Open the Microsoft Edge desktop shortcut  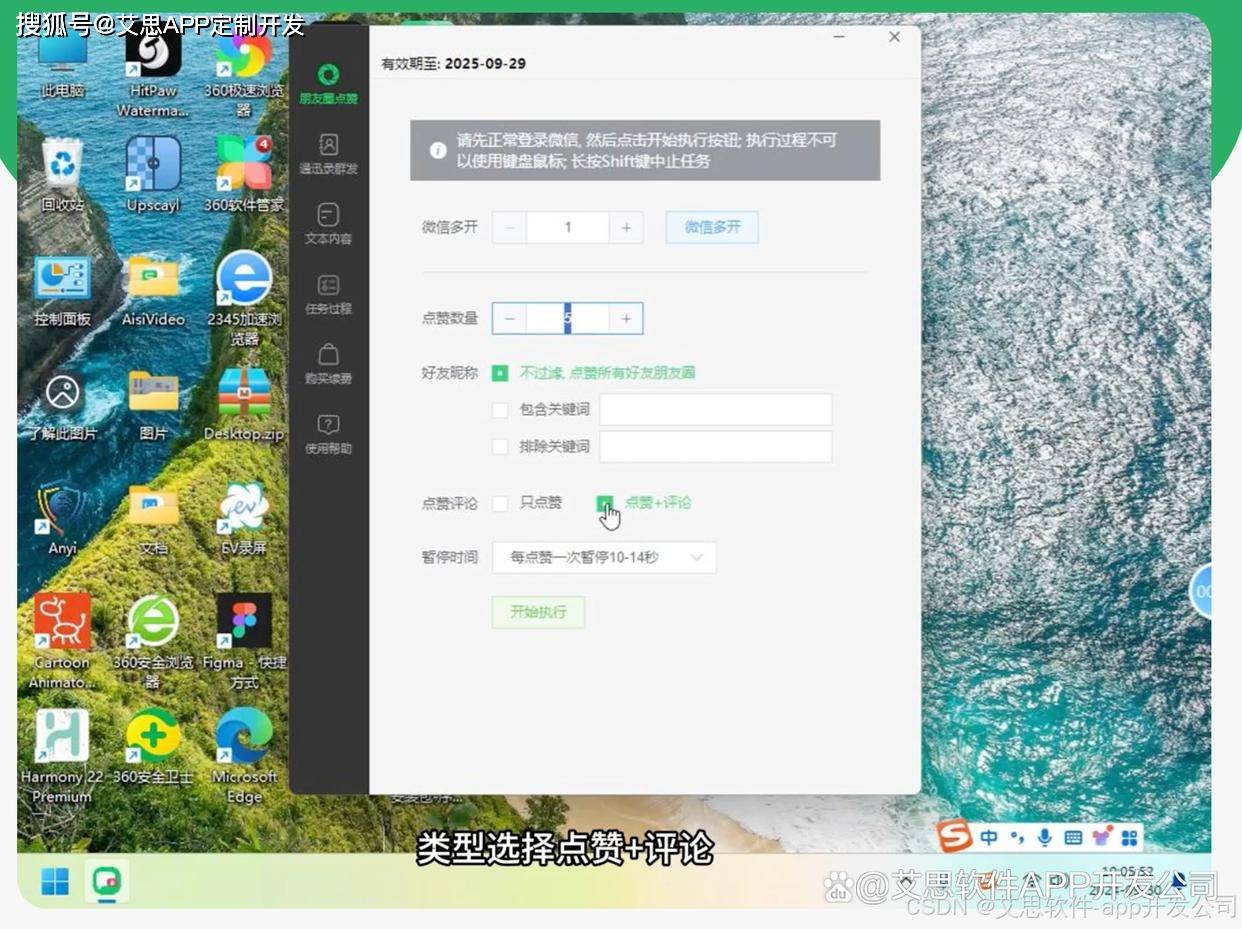[244, 738]
